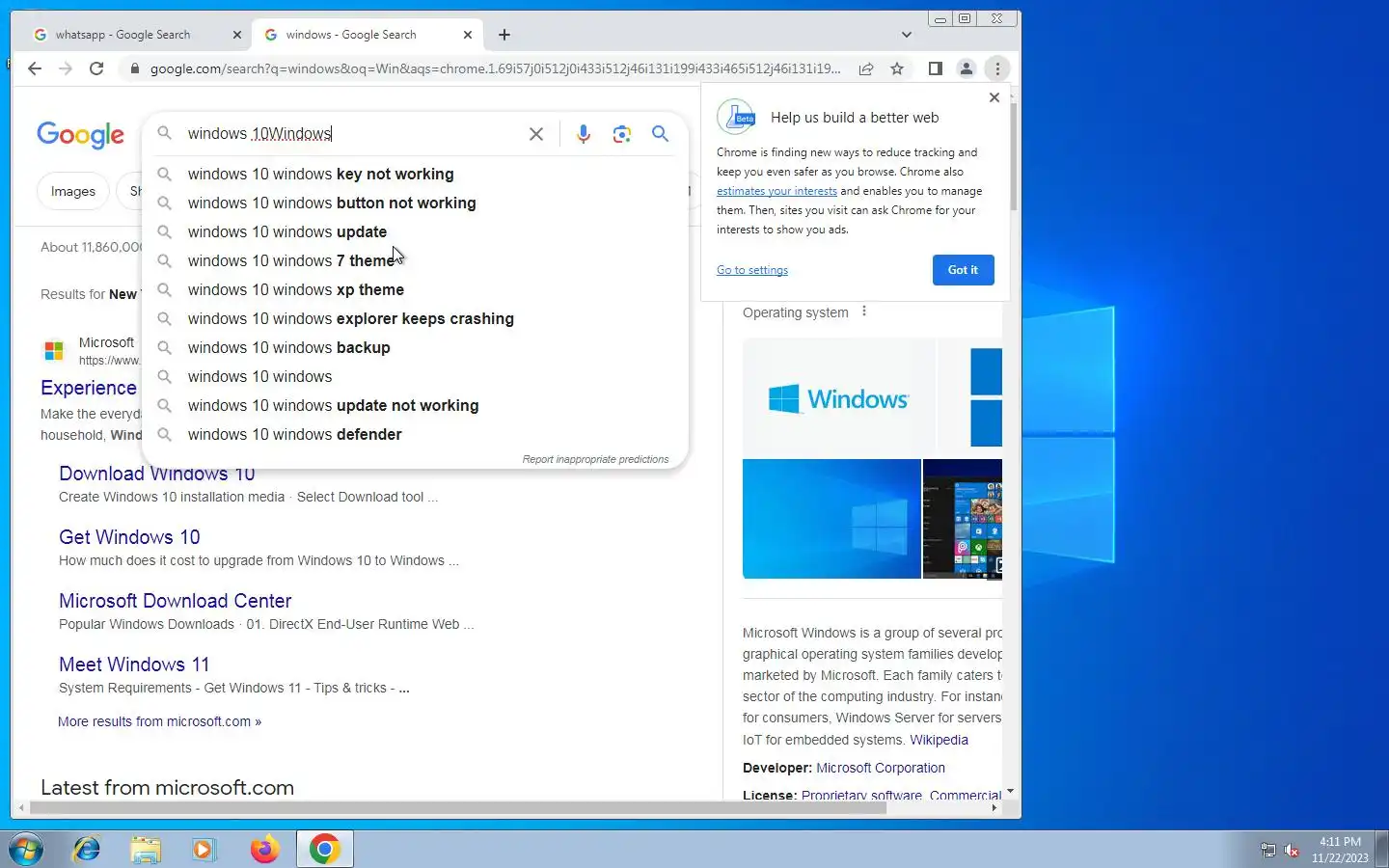Click Report inappropriate predictions
The width and height of the screenshot is (1389, 868).
pos(595,459)
